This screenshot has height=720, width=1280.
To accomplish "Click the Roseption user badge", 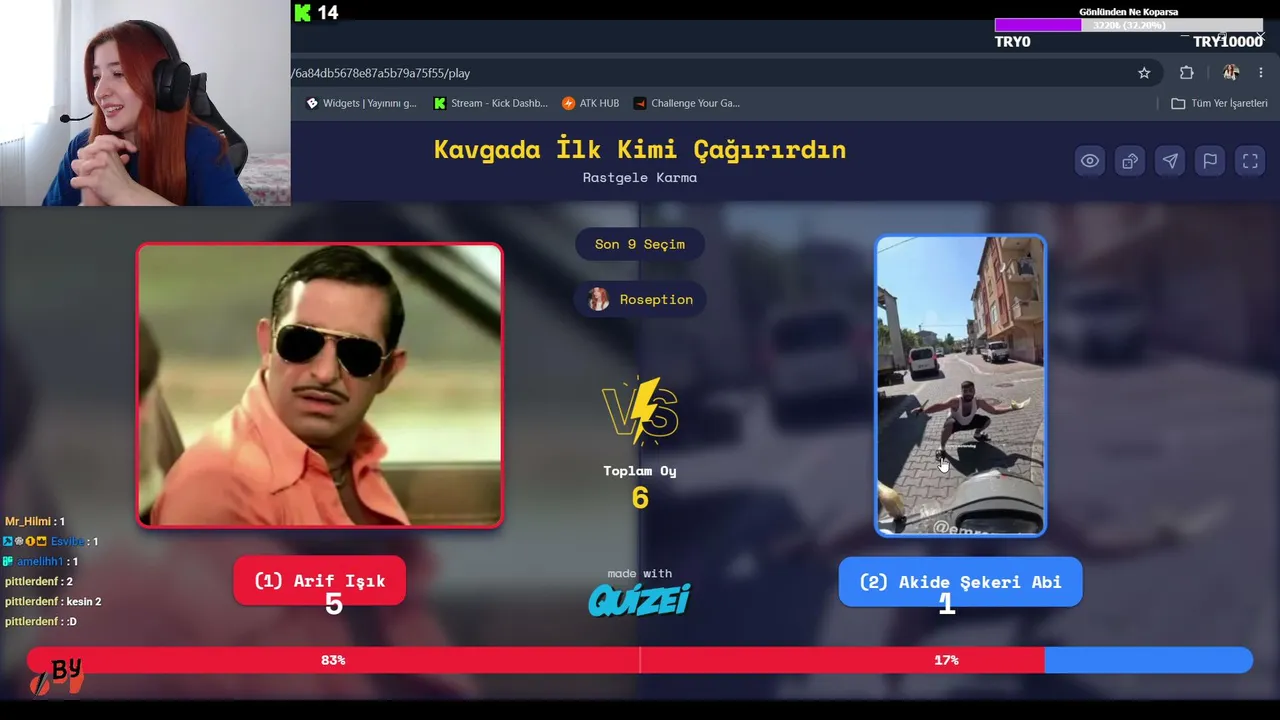I will [640, 299].
